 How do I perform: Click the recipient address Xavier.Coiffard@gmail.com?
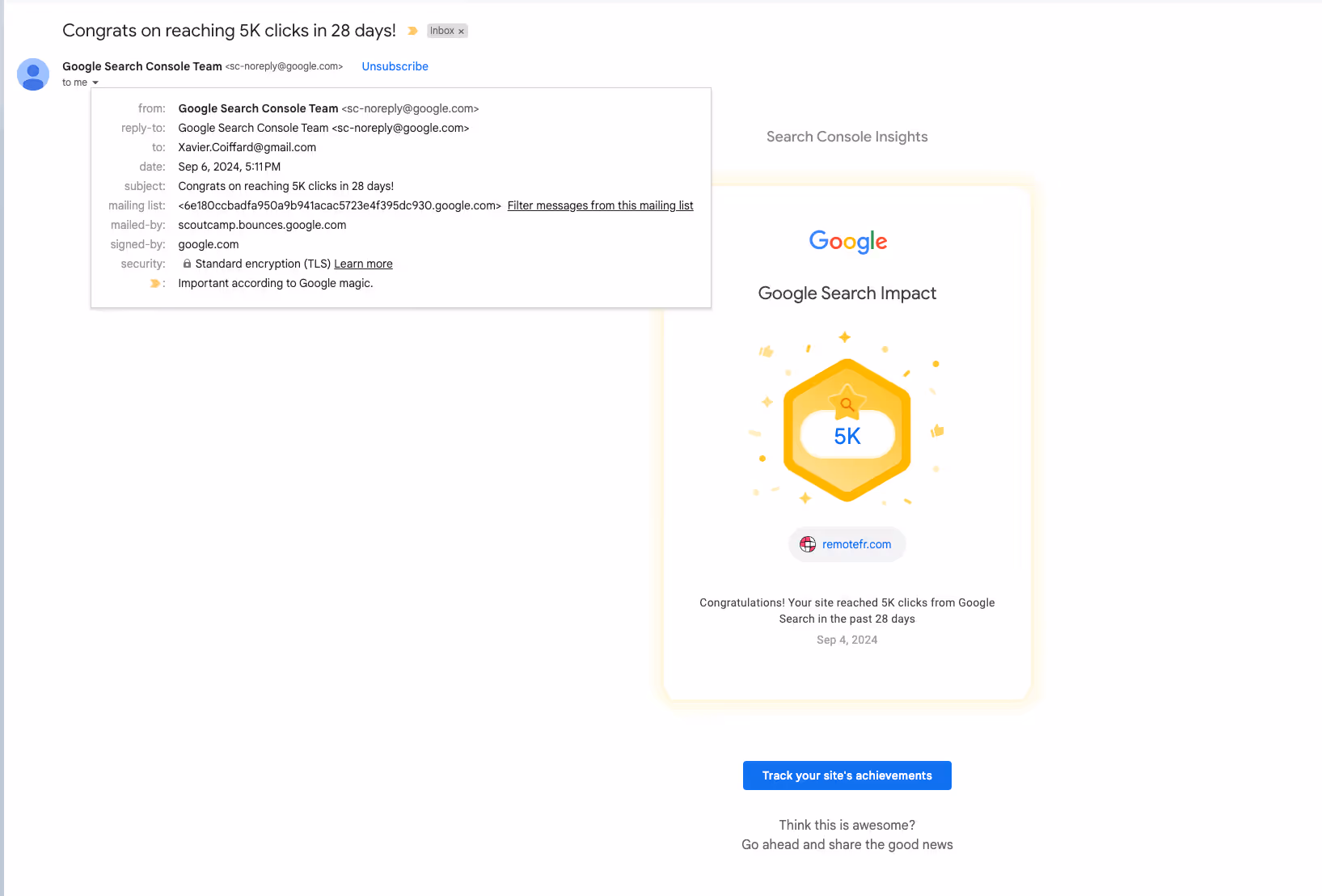pyautogui.click(x=247, y=147)
